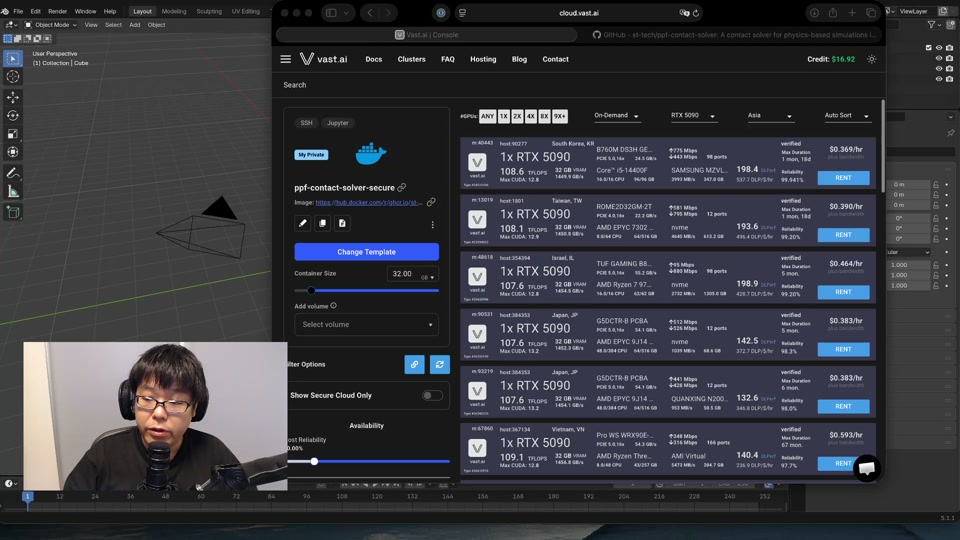Image resolution: width=960 pixels, height=540 pixels.
Task: Select the Blender Annotate tool
Action: [x=13, y=173]
